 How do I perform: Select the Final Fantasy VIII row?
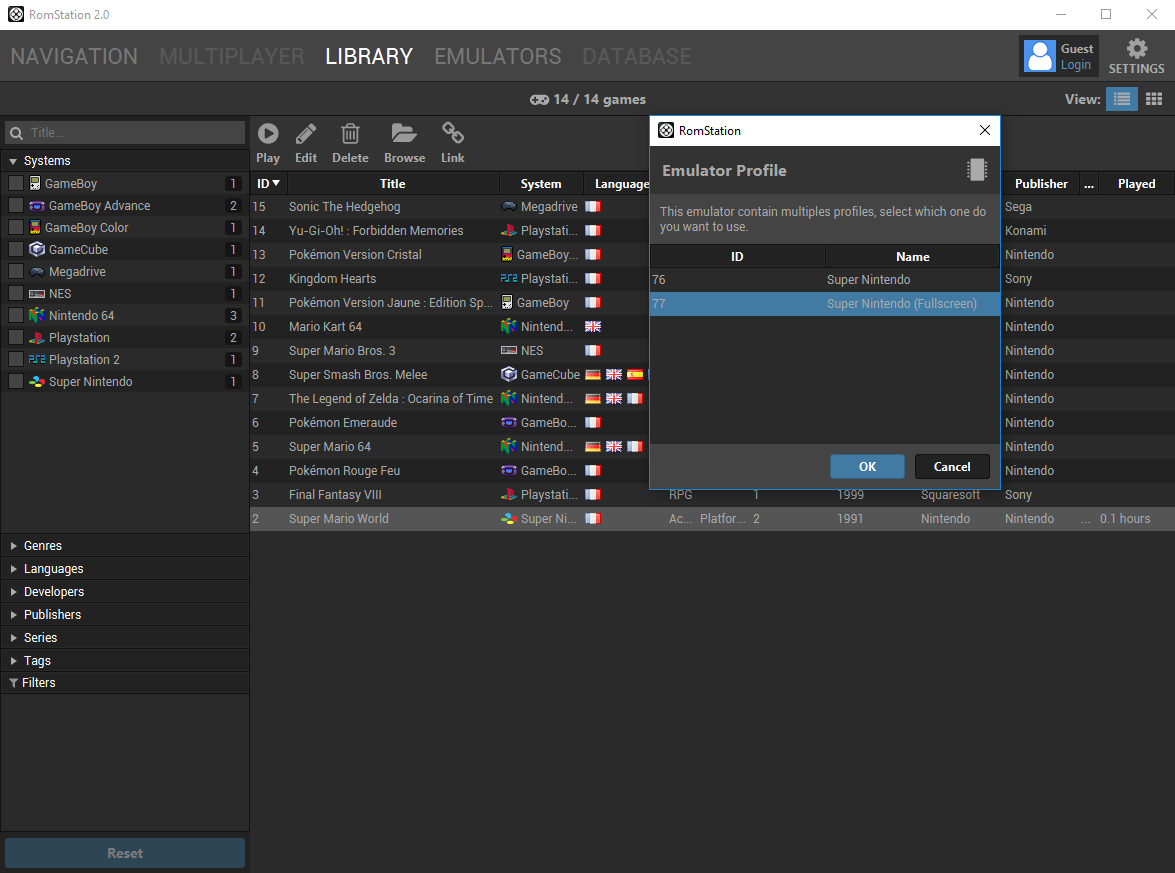pyautogui.click(x=712, y=495)
